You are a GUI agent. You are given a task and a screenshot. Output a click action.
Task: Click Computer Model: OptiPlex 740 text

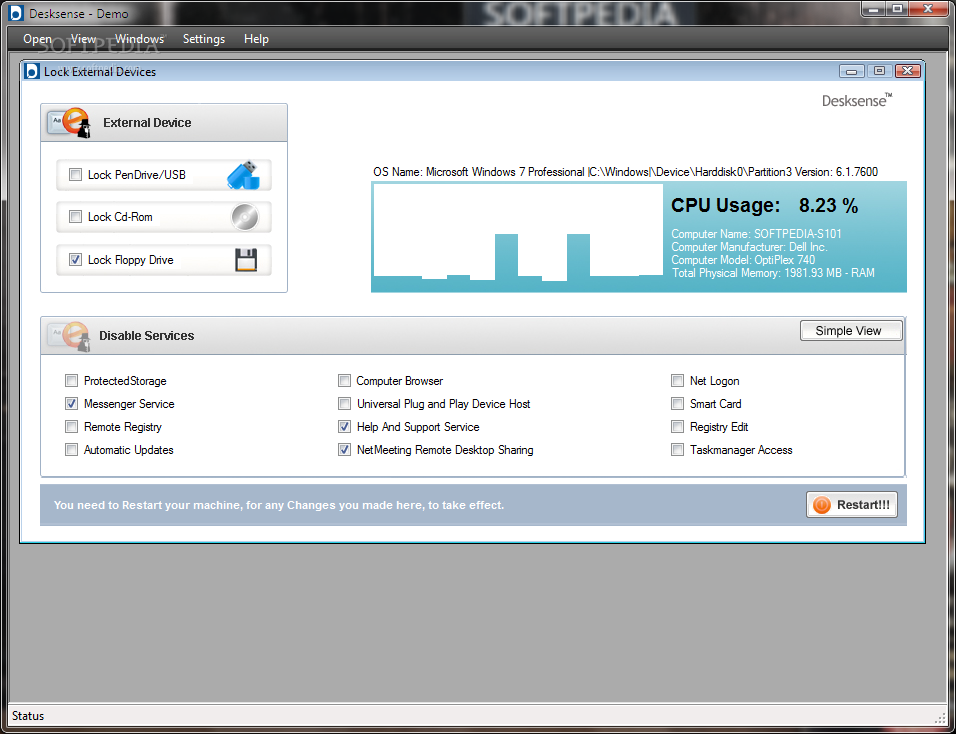coord(743,260)
